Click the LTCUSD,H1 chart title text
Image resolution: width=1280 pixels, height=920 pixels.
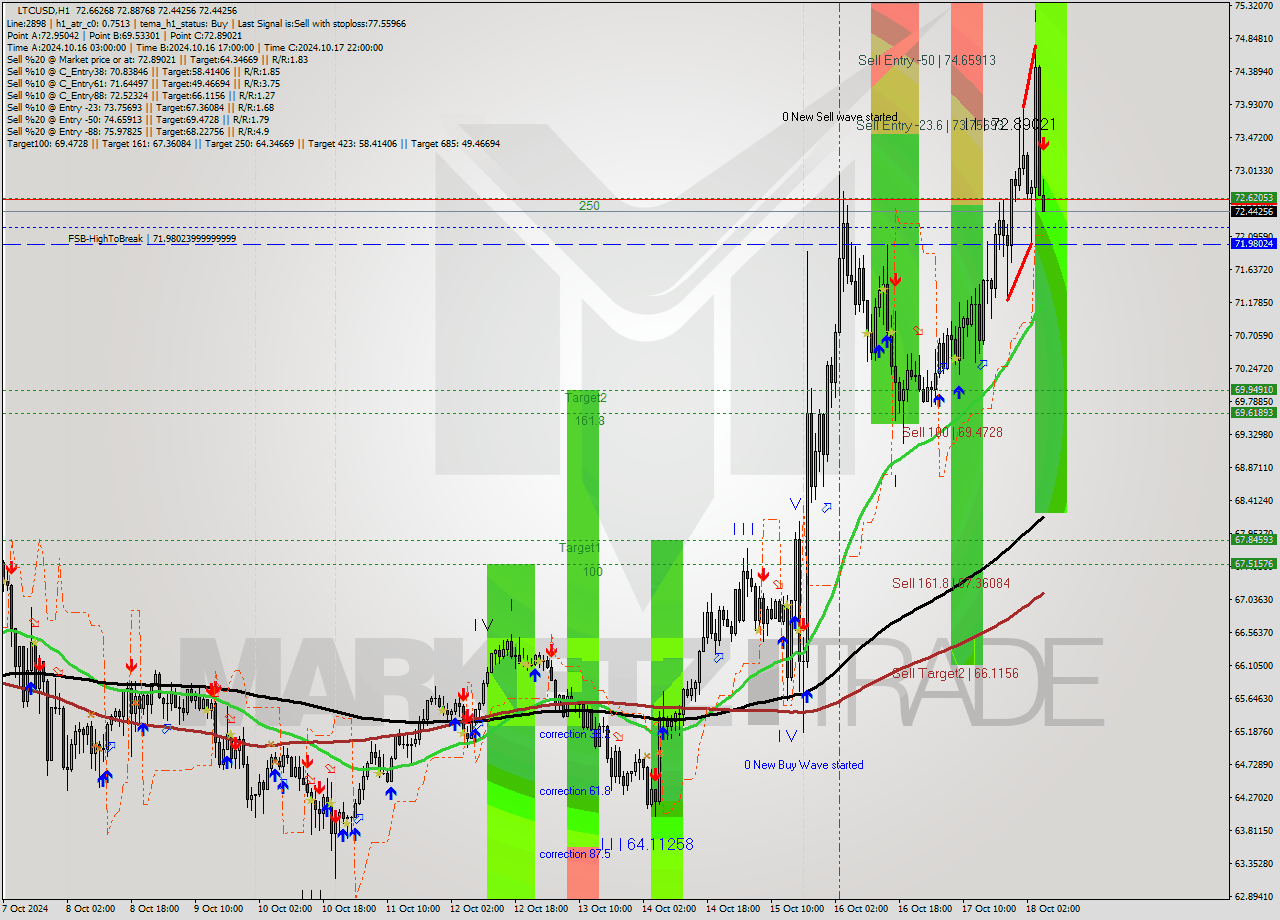click(x=44, y=11)
